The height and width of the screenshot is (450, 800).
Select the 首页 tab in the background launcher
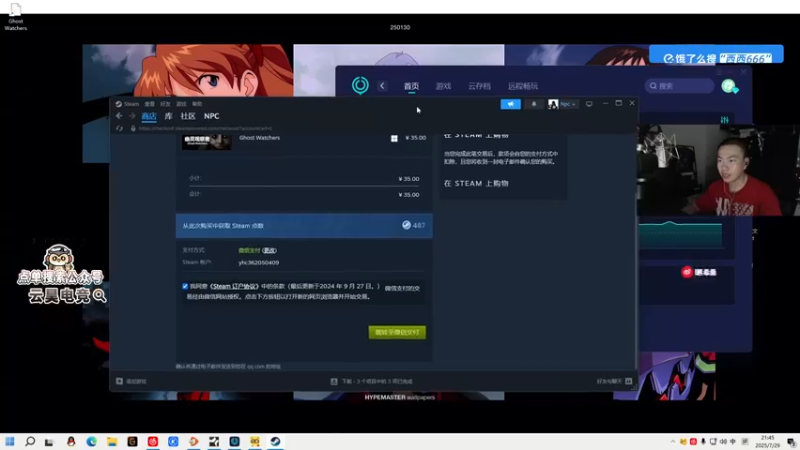coord(411,86)
